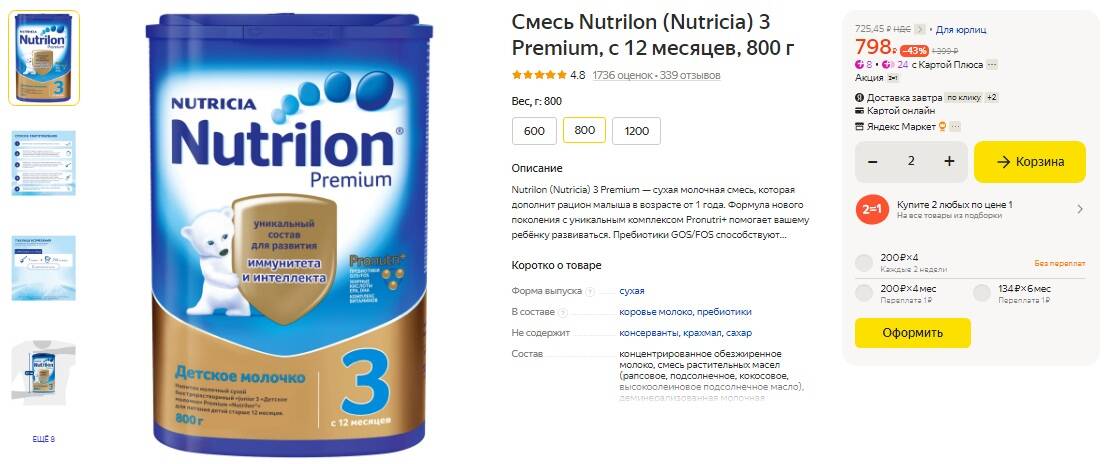Open the 1736 оценок · 339 отзывов link
Viewport: 1107px width, 464px height.
tap(656, 75)
